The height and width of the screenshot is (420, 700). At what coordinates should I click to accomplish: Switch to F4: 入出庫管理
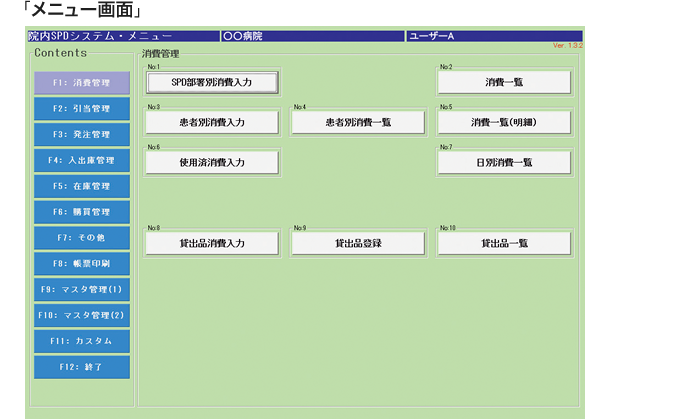coord(82,161)
